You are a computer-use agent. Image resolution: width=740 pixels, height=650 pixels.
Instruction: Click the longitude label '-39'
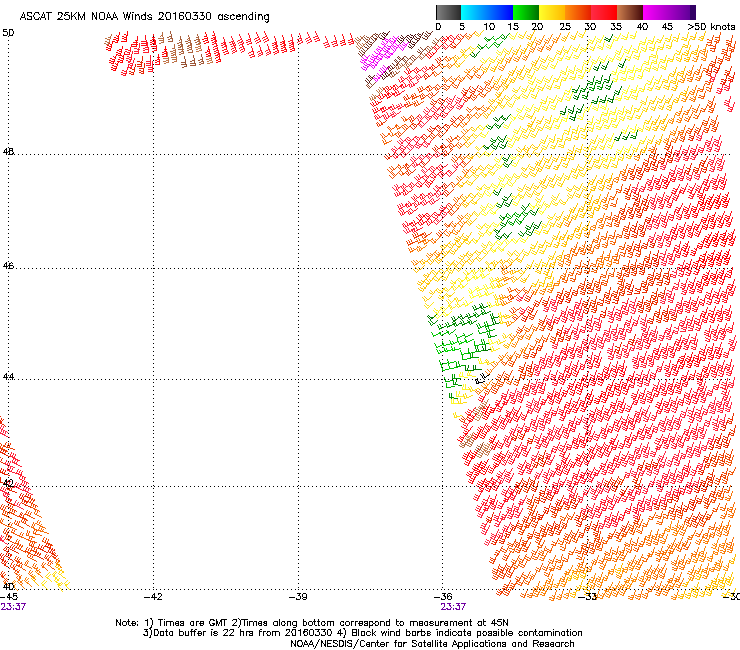tap(298, 597)
